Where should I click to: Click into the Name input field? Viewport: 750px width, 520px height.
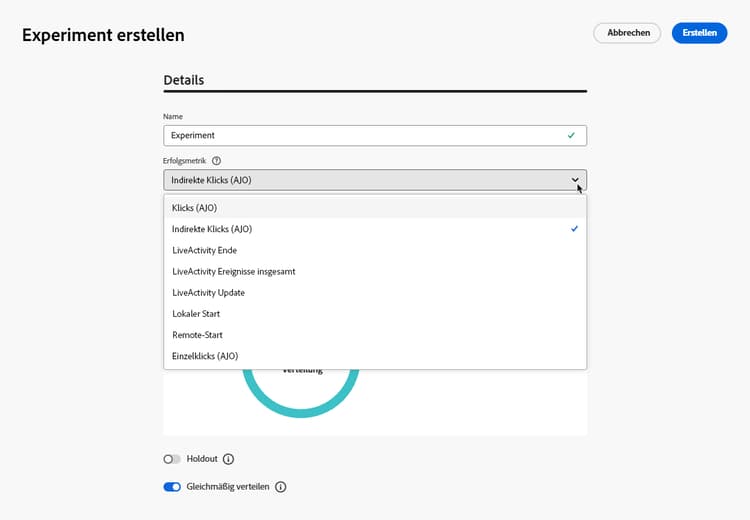click(x=360, y=135)
